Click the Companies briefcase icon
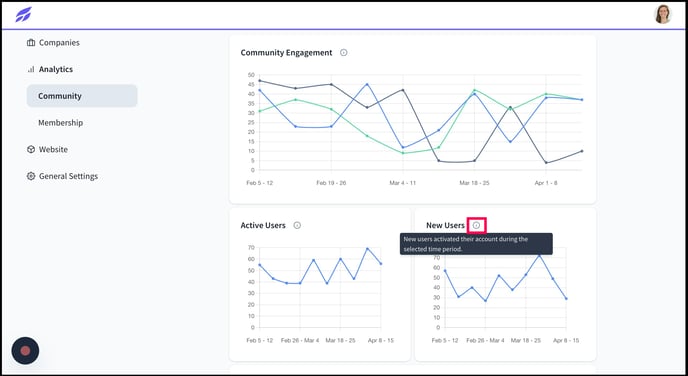The width and height of the screenshot is (688, 376). click(x=31, y=43)
